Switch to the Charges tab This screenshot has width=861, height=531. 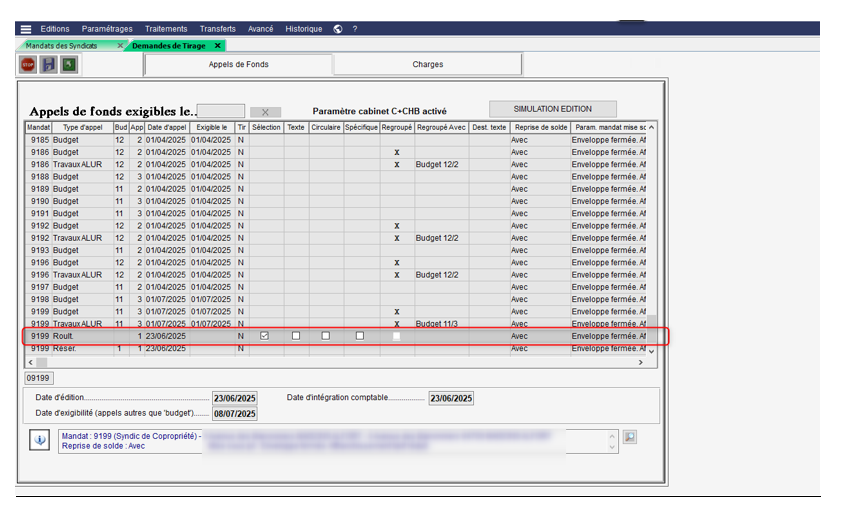tap(428, 65)
